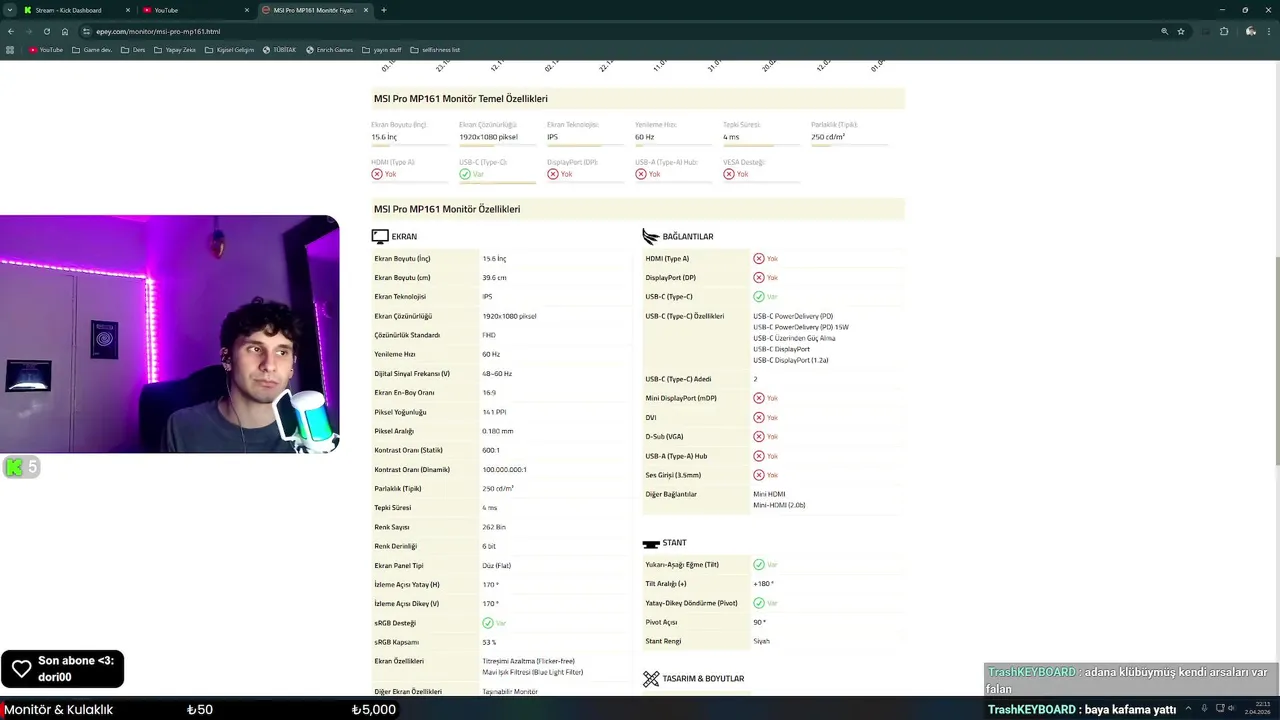Expand the yayın stuff bookmark folder
The height and width of the screenshot is (720, 1280).
tap(382, 49)
